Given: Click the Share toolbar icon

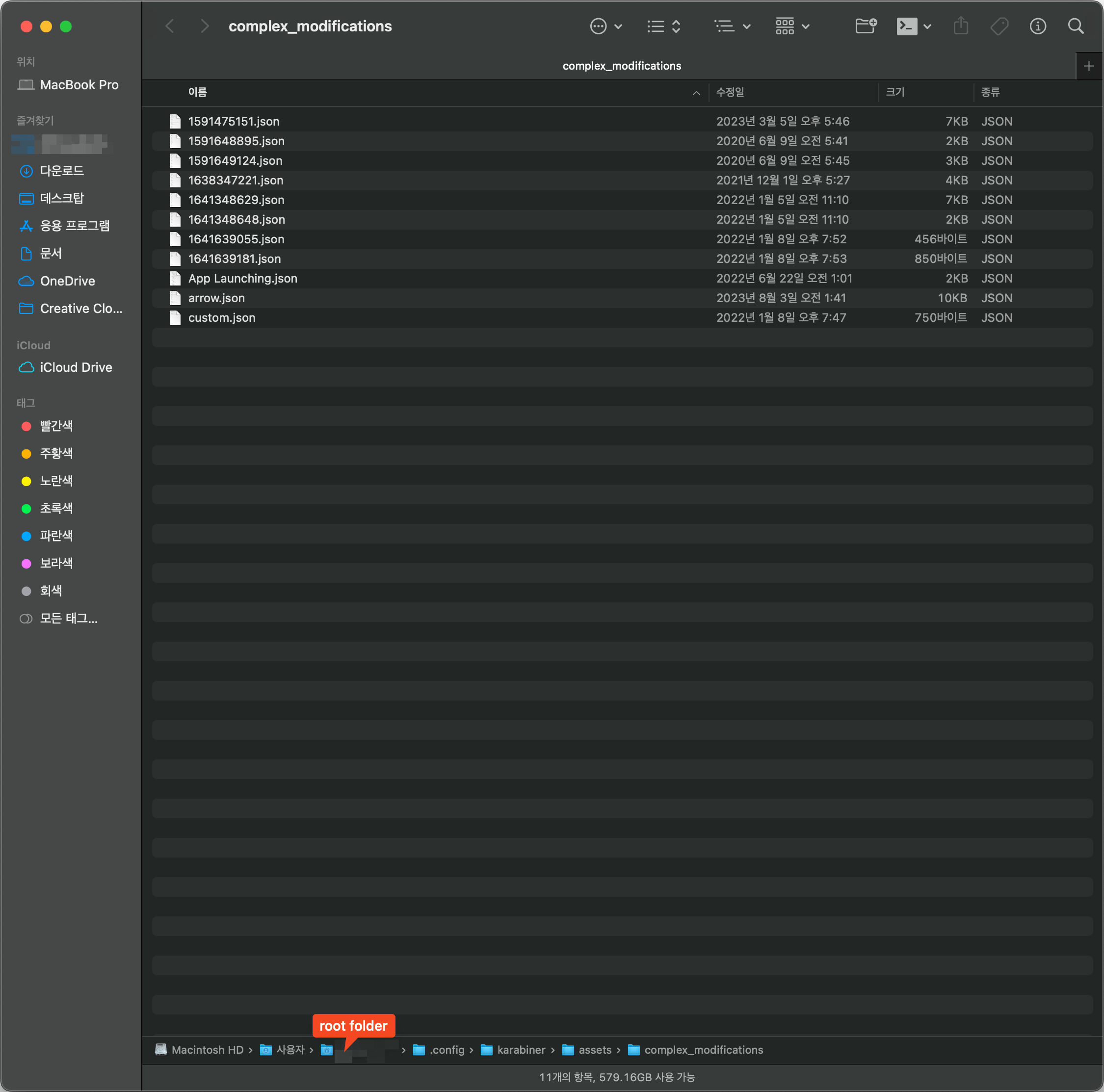Looking at the screenshot, I should pos(961,26).
